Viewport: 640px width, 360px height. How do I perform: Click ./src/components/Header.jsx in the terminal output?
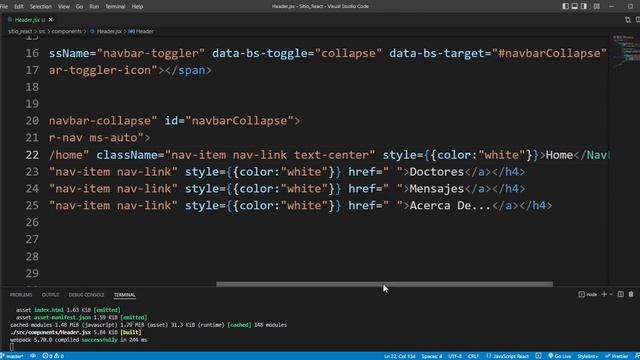[x=51, y=333]
